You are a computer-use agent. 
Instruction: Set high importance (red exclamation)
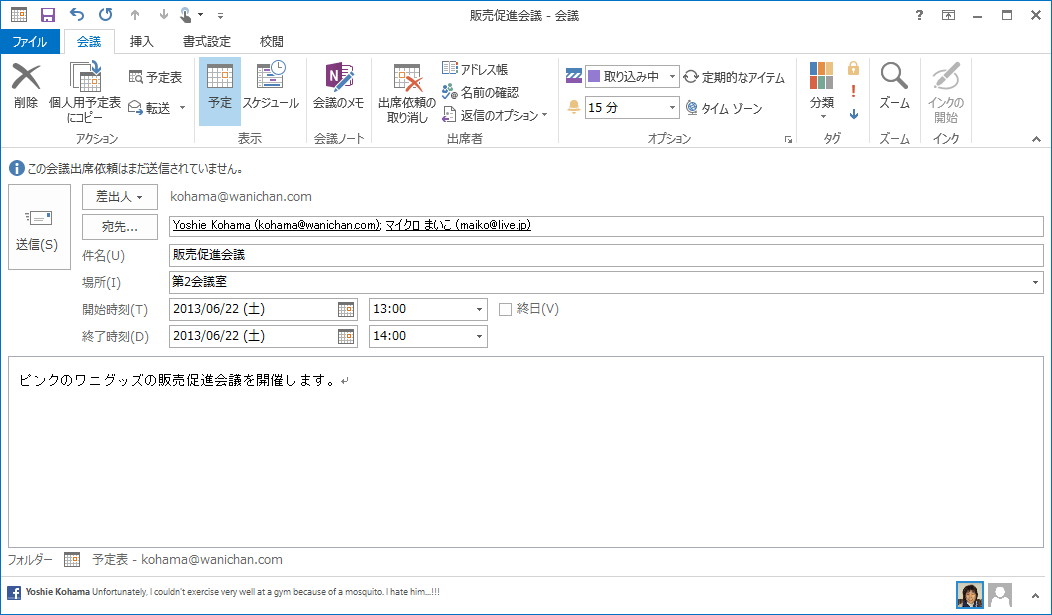(x=853, y=91)
